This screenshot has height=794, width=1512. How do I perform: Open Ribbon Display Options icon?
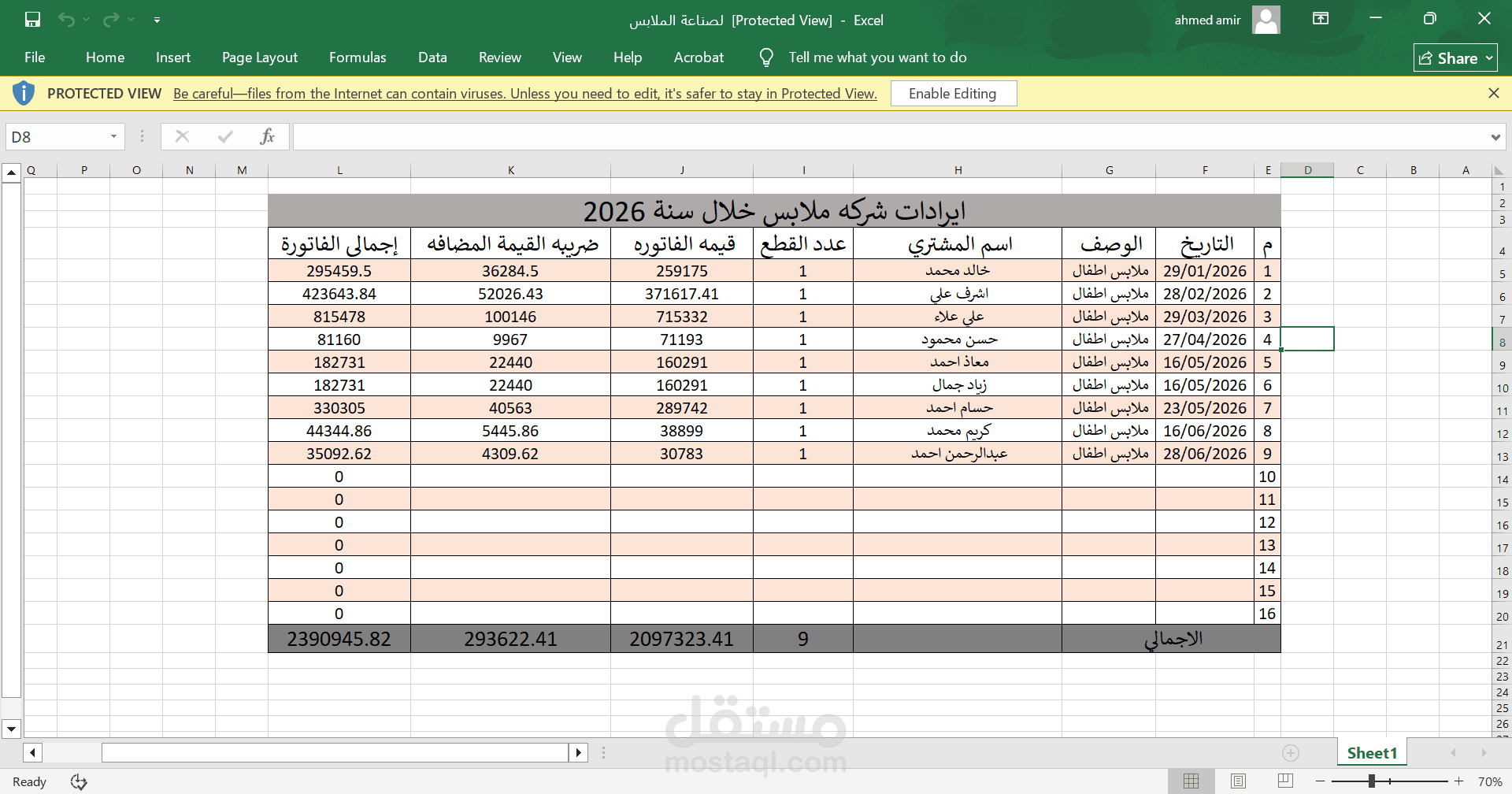1321,19
